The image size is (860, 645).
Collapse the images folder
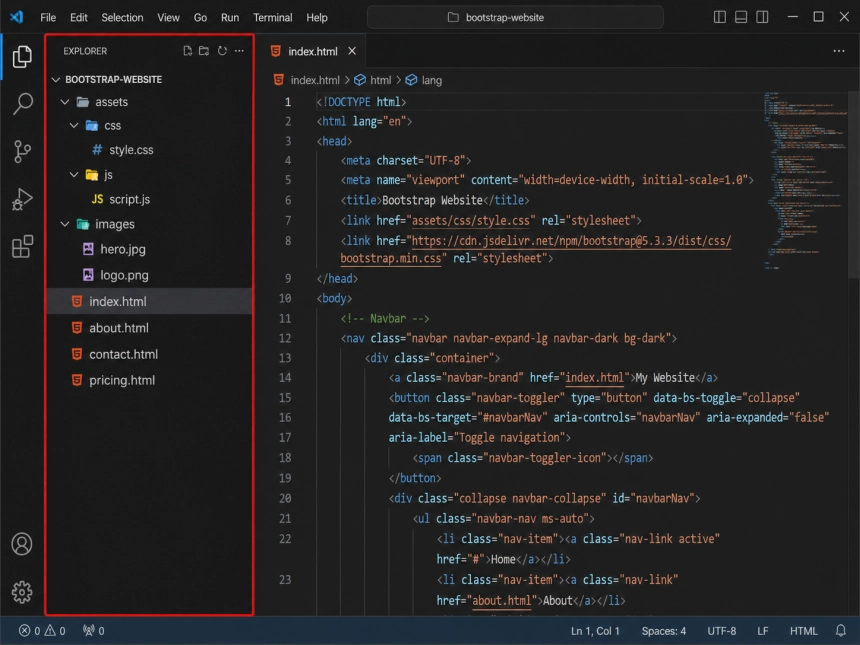(x=65, y=224)
